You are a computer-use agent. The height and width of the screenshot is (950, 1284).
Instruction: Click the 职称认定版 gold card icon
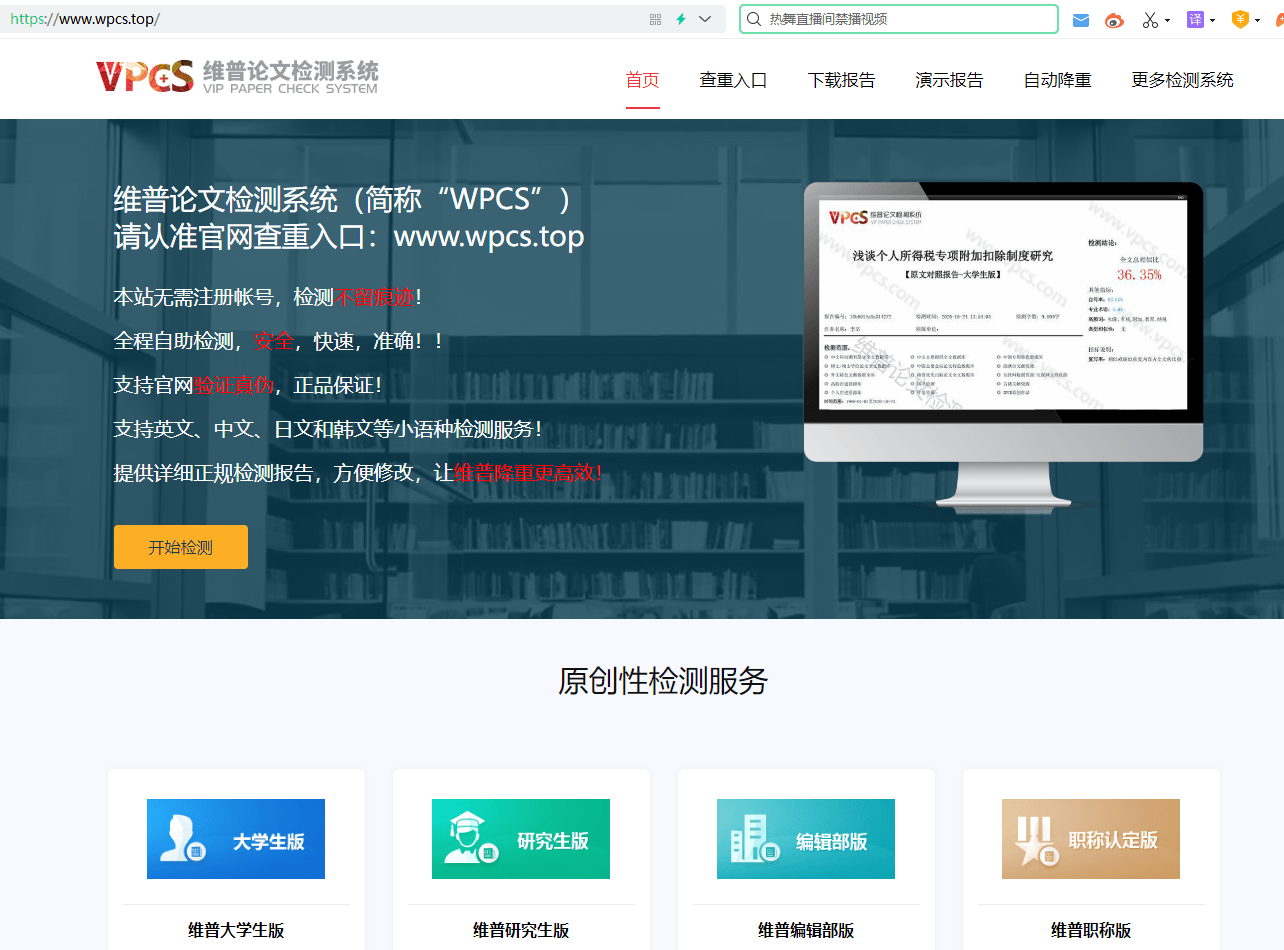click(x=1091, y=839)
